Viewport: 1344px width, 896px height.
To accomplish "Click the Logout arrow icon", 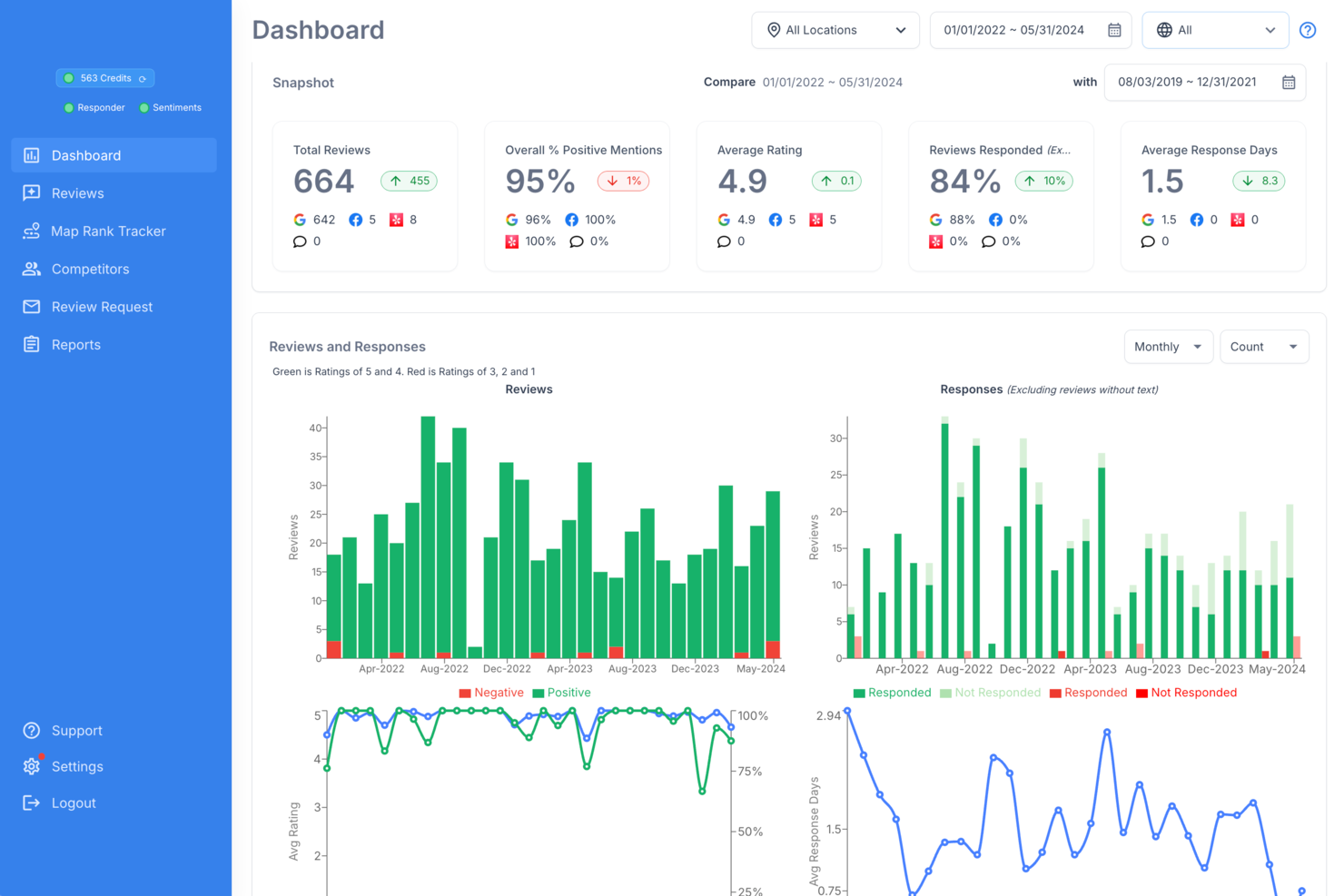I will [32, 803].
